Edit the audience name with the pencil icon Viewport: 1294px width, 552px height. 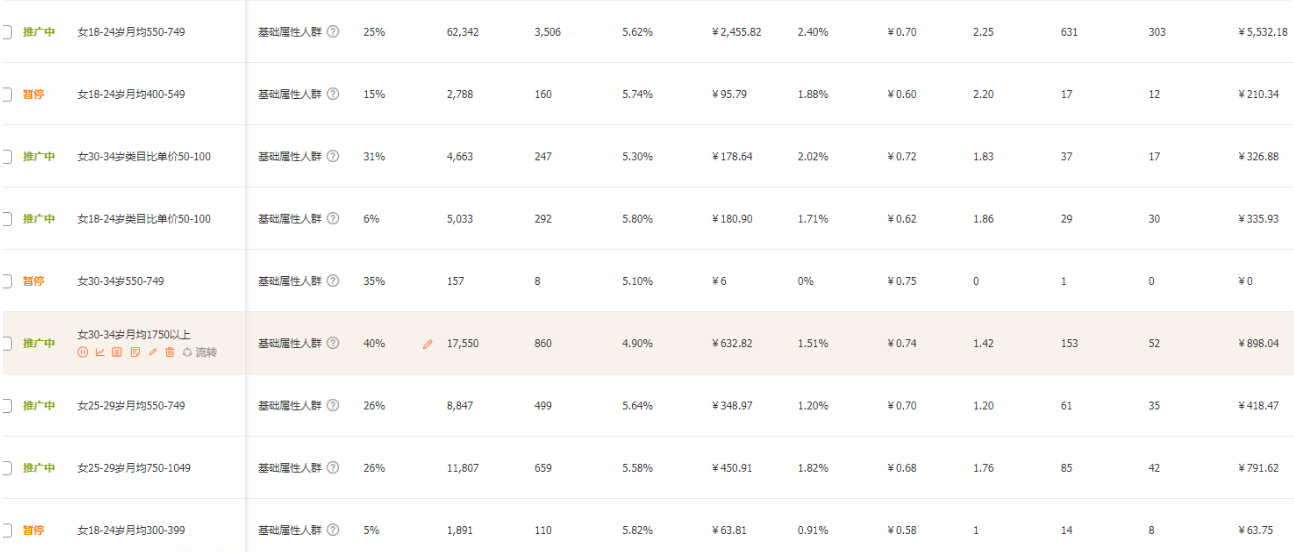[x=153, y=352]
